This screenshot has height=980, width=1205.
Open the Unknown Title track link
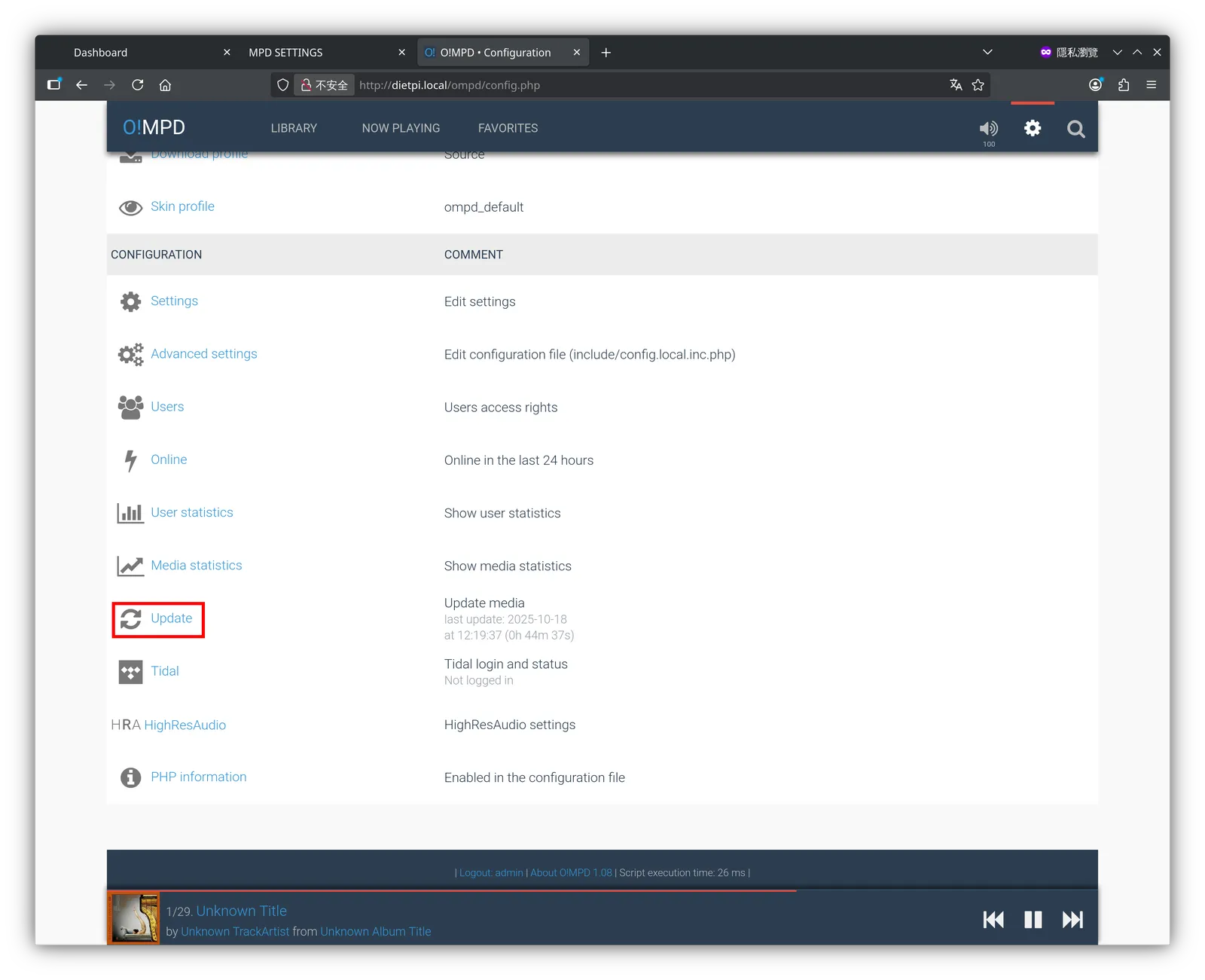tap(242, 911)
